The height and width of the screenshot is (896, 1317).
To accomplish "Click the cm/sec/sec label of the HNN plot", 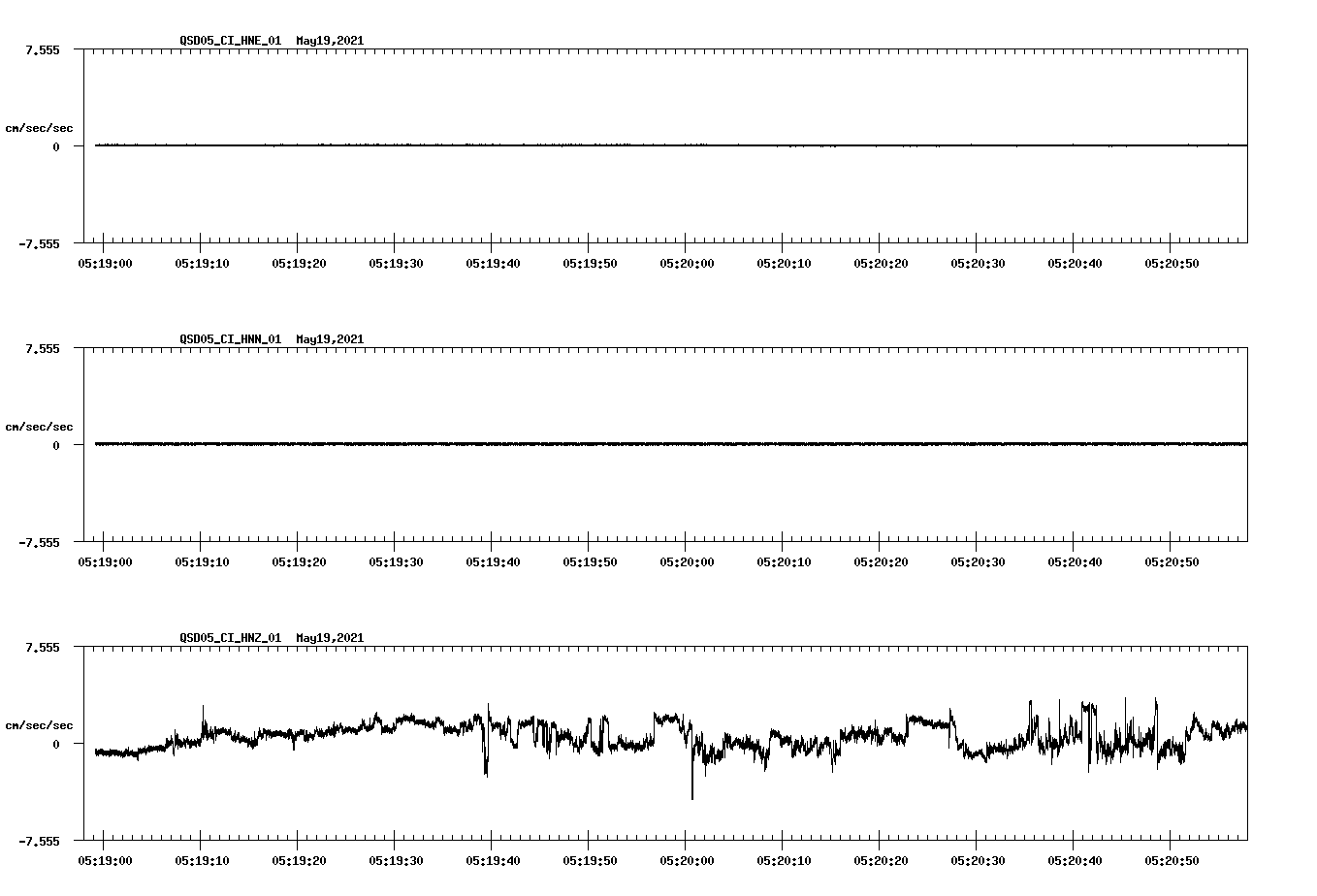I will (39, 426).
